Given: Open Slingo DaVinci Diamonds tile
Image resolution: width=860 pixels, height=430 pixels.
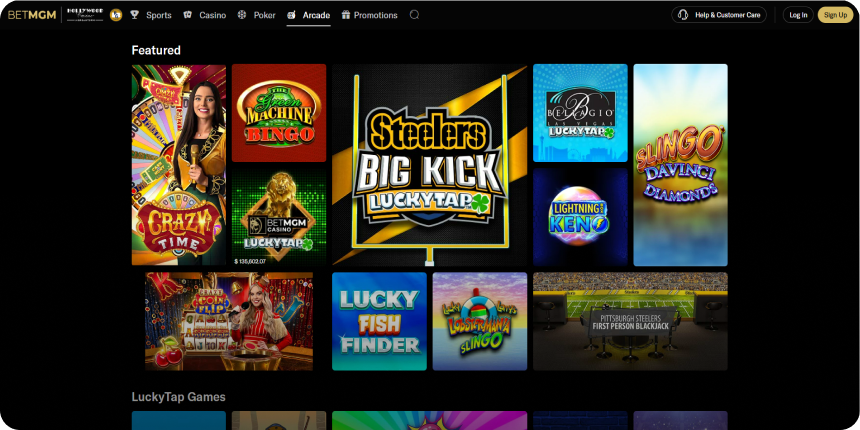Looking at the screenshot, I should pyautogui.click(x=681, y=165).
